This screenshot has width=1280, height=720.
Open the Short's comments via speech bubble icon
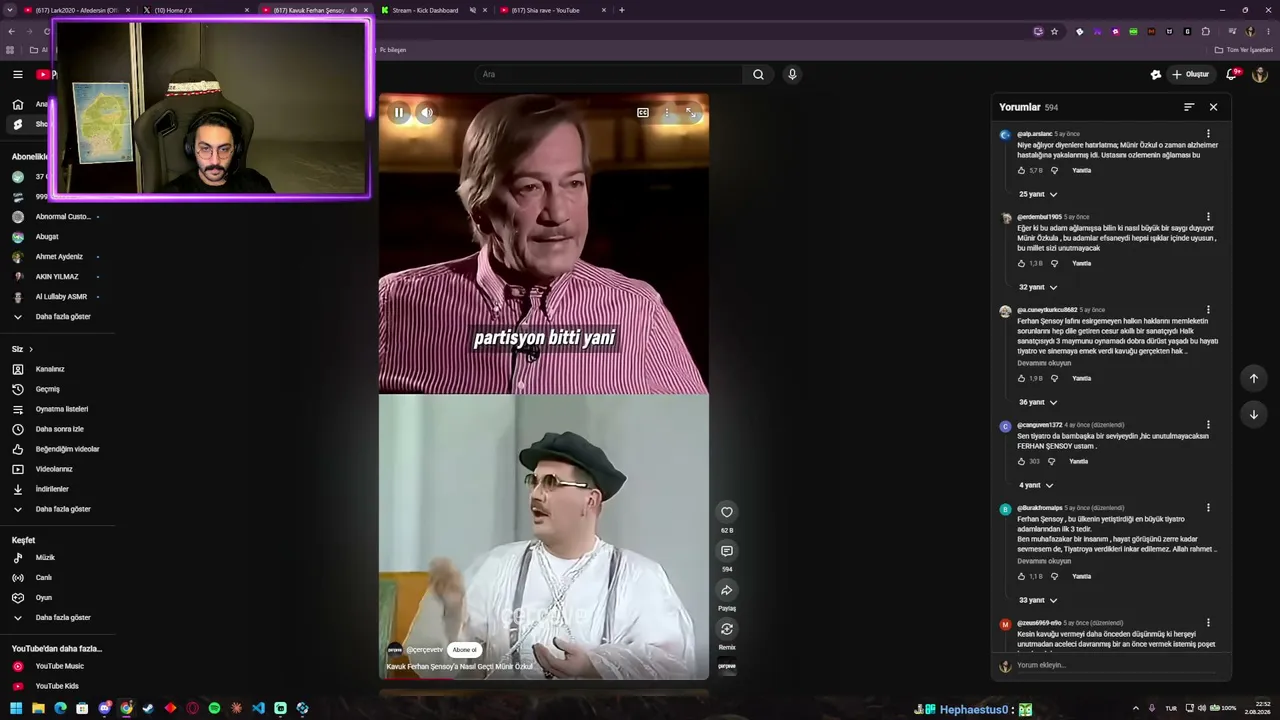point(727,551)
